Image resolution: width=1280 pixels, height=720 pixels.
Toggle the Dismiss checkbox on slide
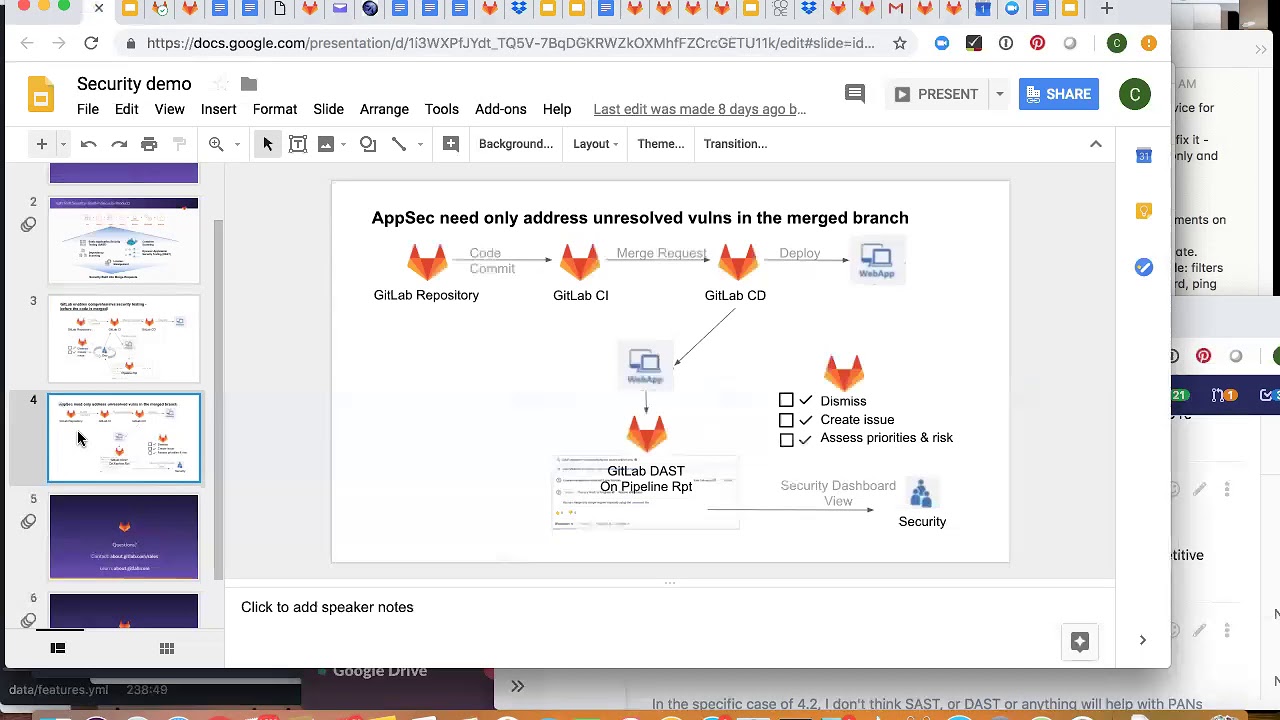[786, 400]
